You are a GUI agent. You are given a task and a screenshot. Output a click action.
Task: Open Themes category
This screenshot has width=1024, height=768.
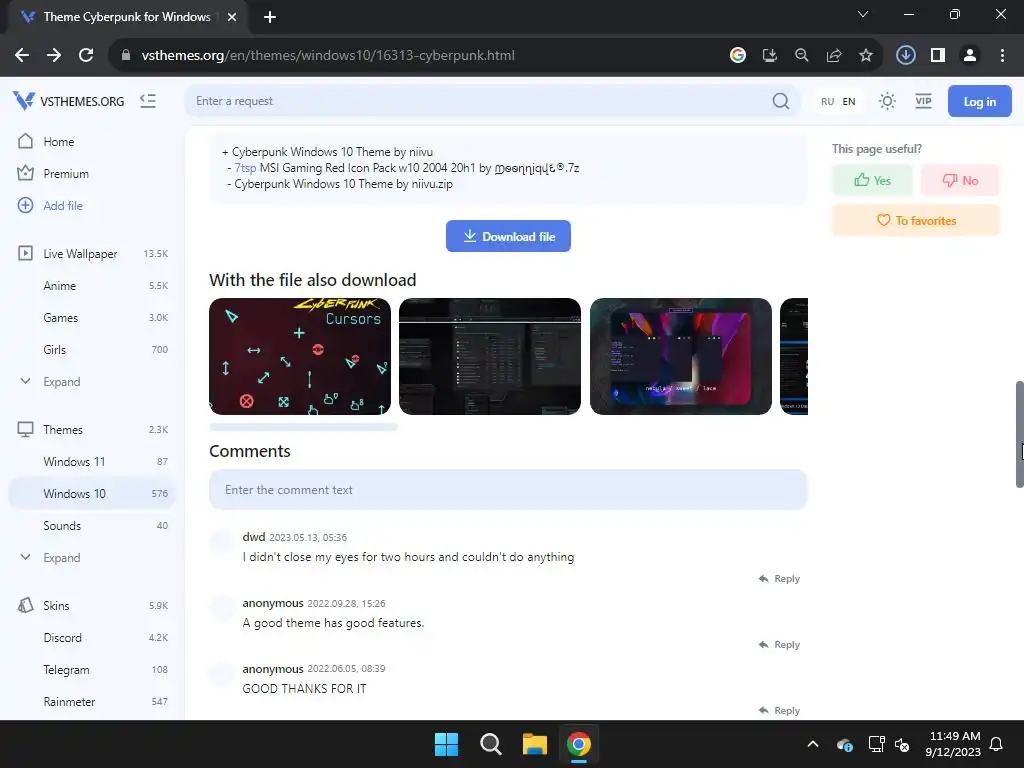point(92,430)
